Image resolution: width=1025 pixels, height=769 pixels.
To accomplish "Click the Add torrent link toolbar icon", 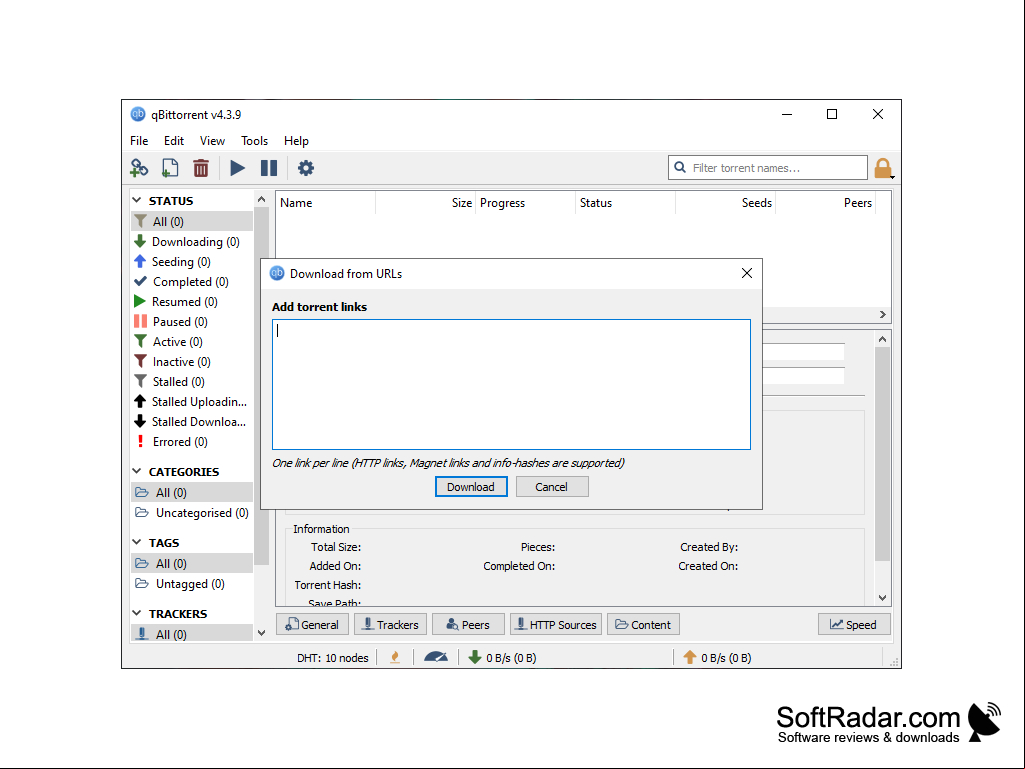I will click(139, 168).
